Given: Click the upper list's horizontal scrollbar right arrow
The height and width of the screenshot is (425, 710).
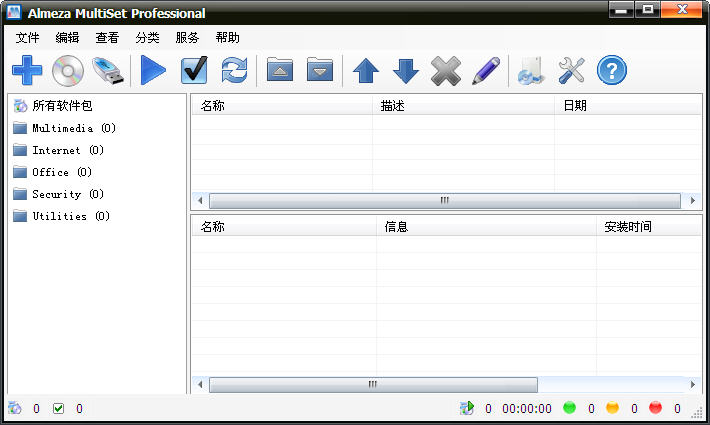Looking at the screenshot, I should point(694,200).
